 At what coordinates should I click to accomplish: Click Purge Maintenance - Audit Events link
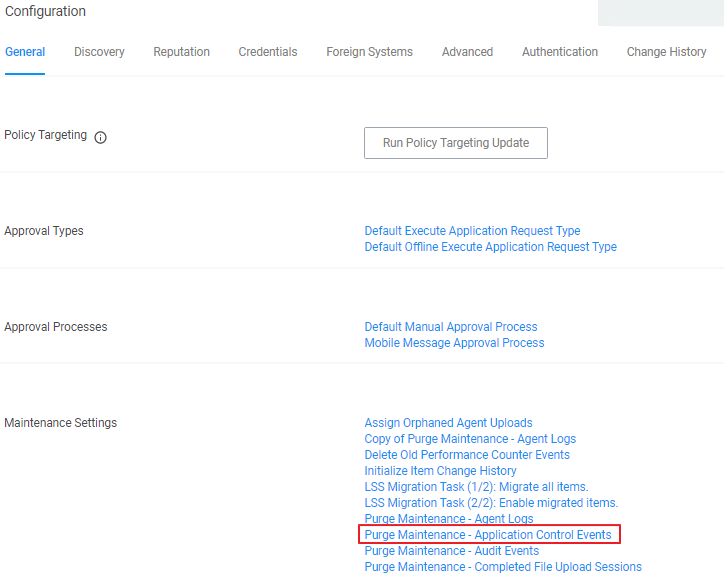[451, 551]
